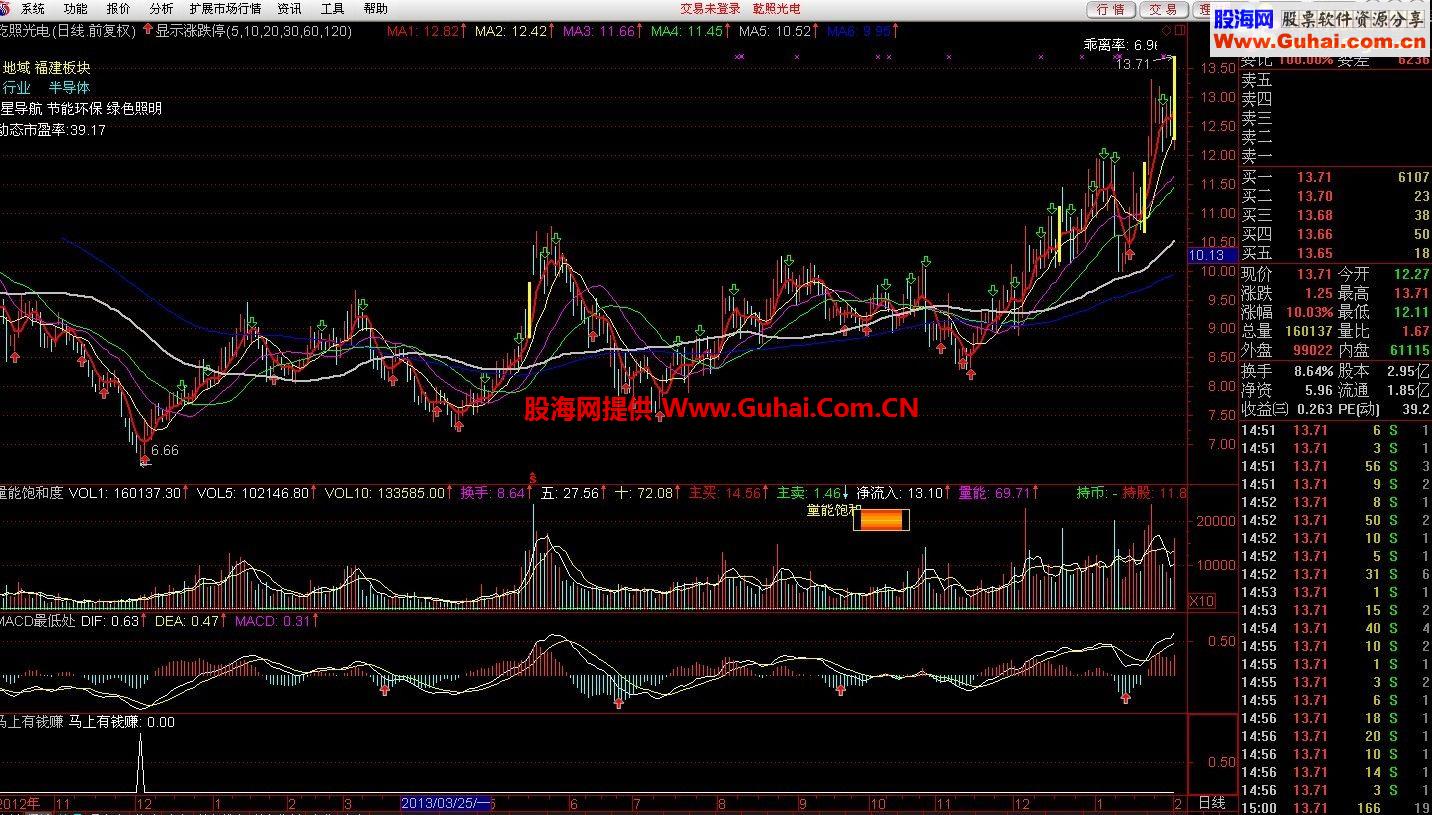Click the 福建板块 region label
The height and width of the screenshot is (815, 1432).
(x=62, y=68)
